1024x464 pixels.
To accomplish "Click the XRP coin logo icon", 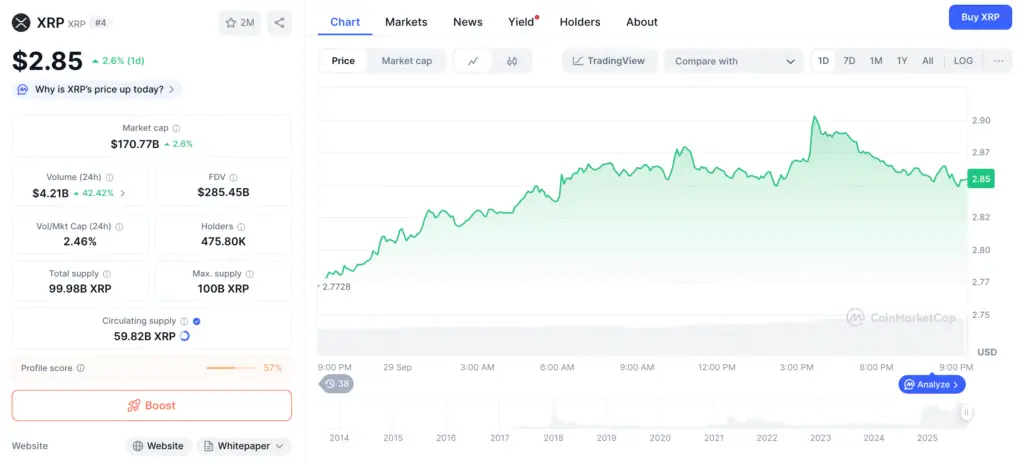I will point(21,23).
